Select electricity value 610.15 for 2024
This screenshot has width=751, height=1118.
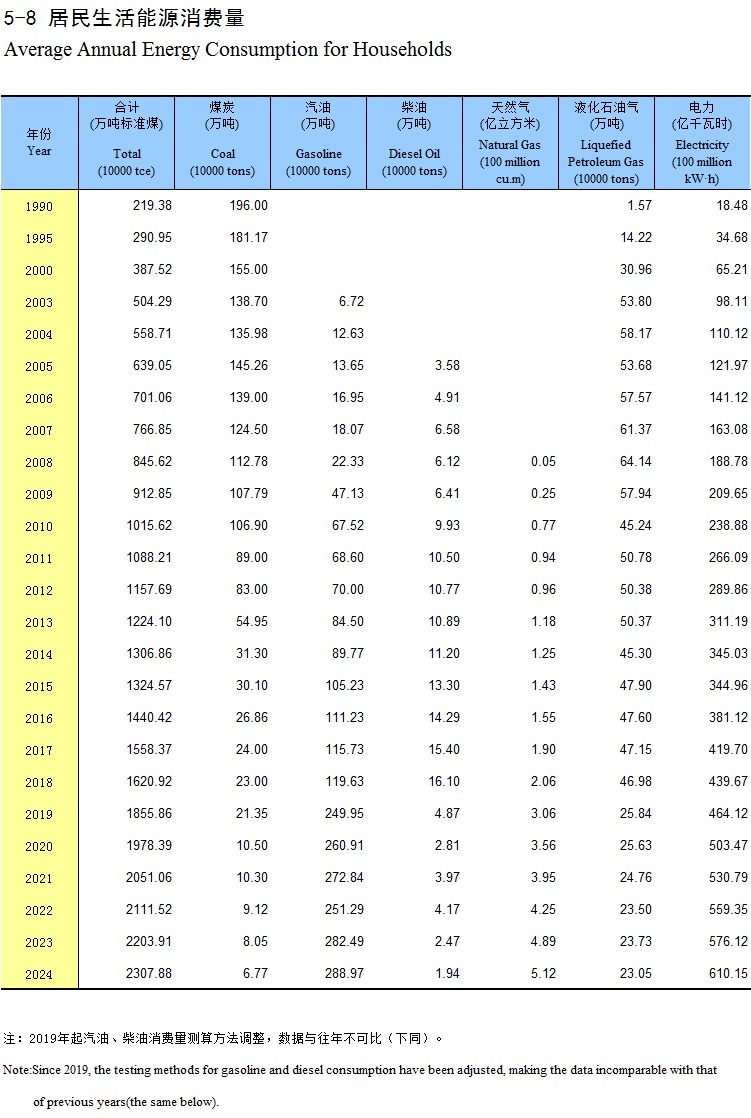[725, 974]
